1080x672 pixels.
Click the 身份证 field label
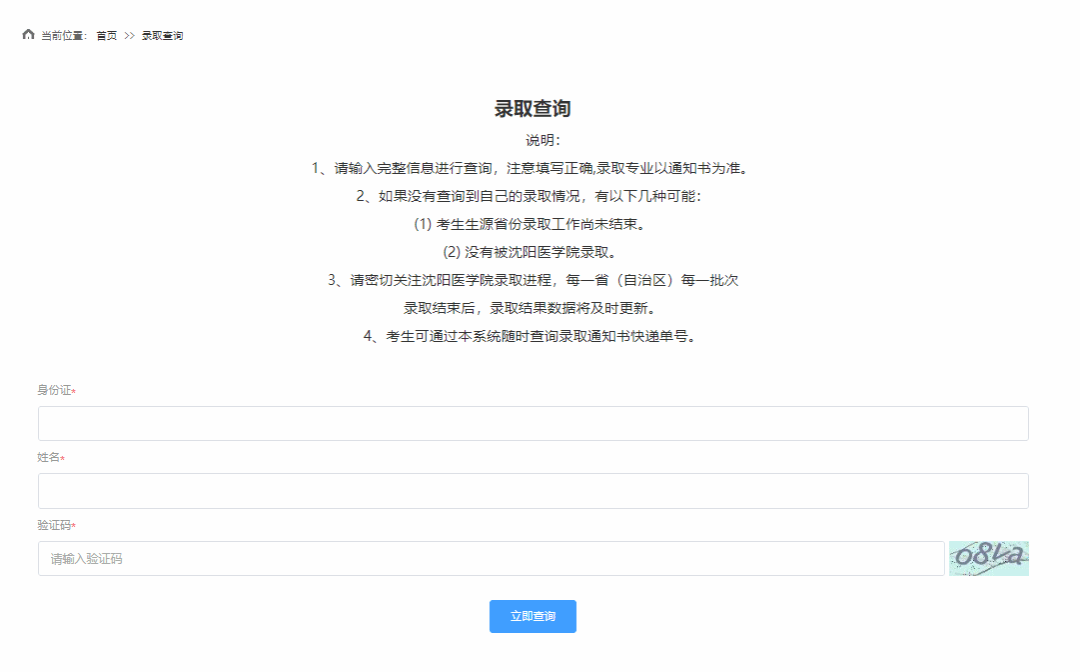[54, 390]
